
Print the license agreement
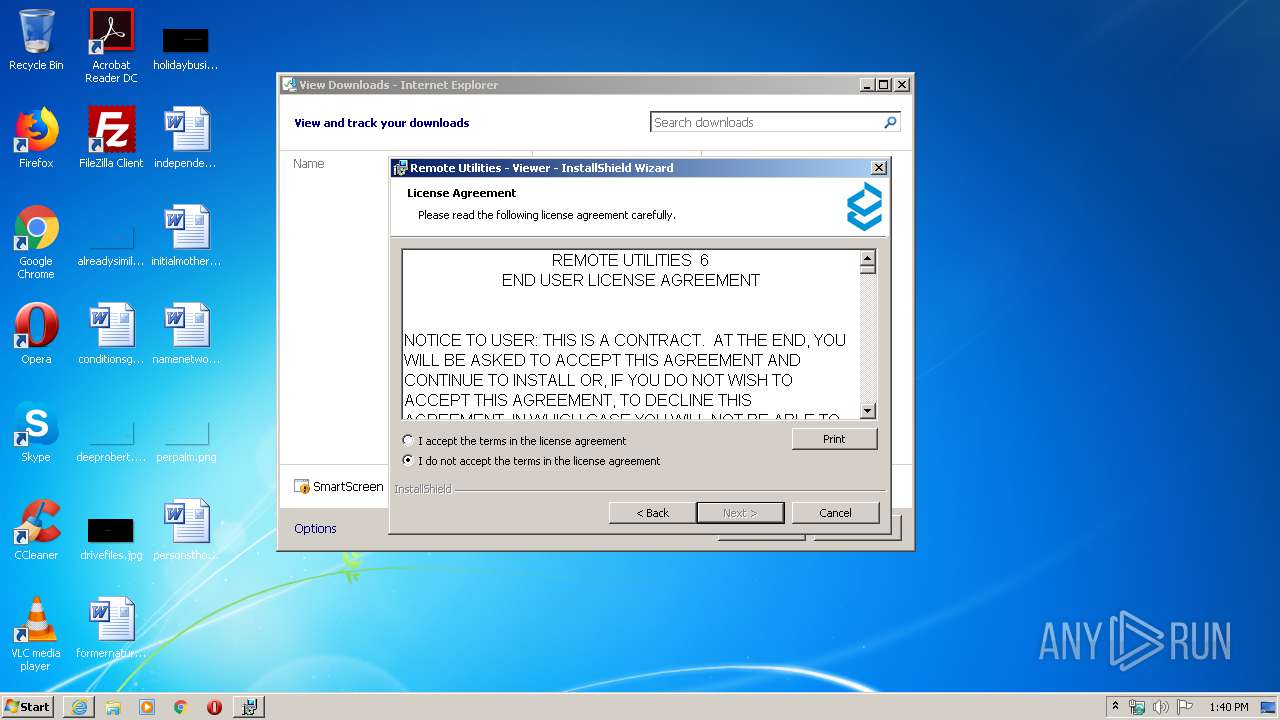[834, 439]
